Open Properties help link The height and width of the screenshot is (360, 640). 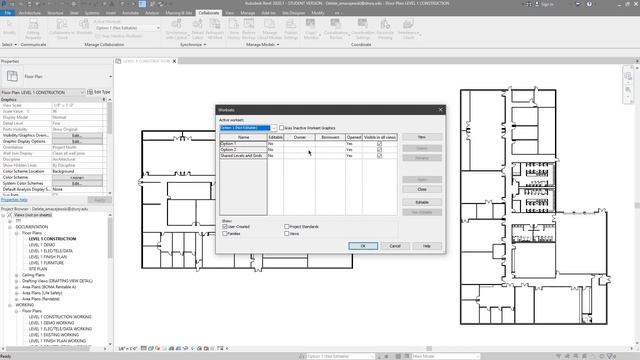(14, 200)
